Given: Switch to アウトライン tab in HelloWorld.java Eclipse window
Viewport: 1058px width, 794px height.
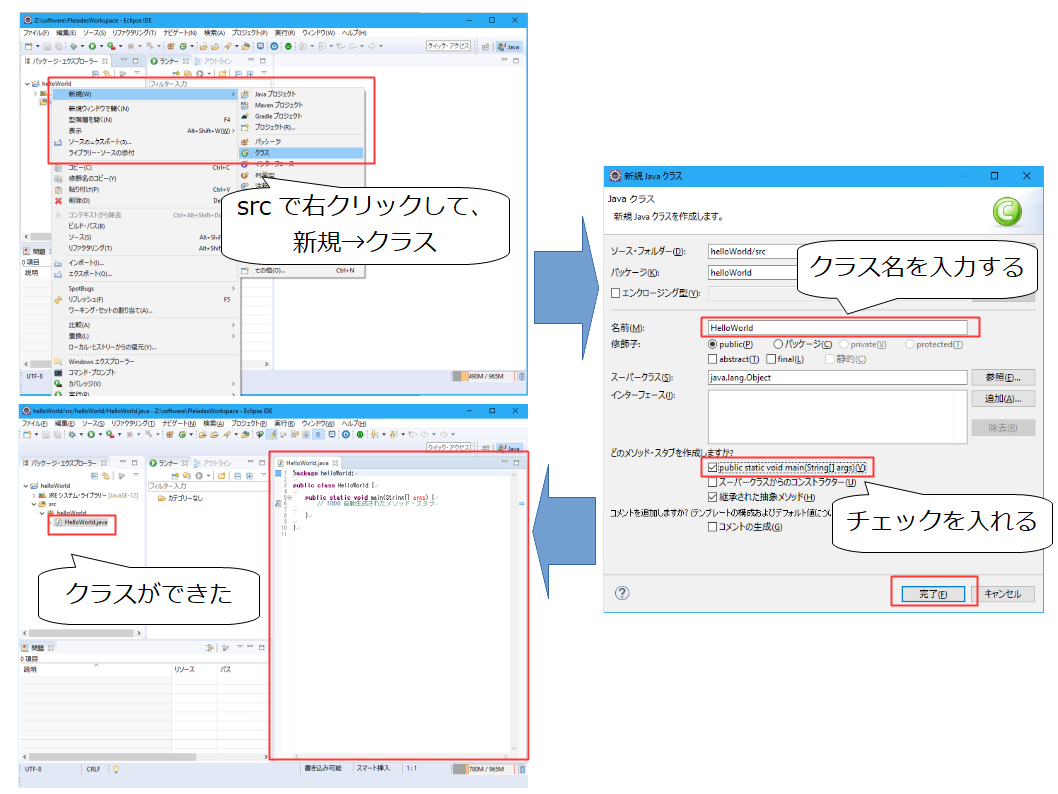Looking at the screenshot, I should (x=213, y=463).
